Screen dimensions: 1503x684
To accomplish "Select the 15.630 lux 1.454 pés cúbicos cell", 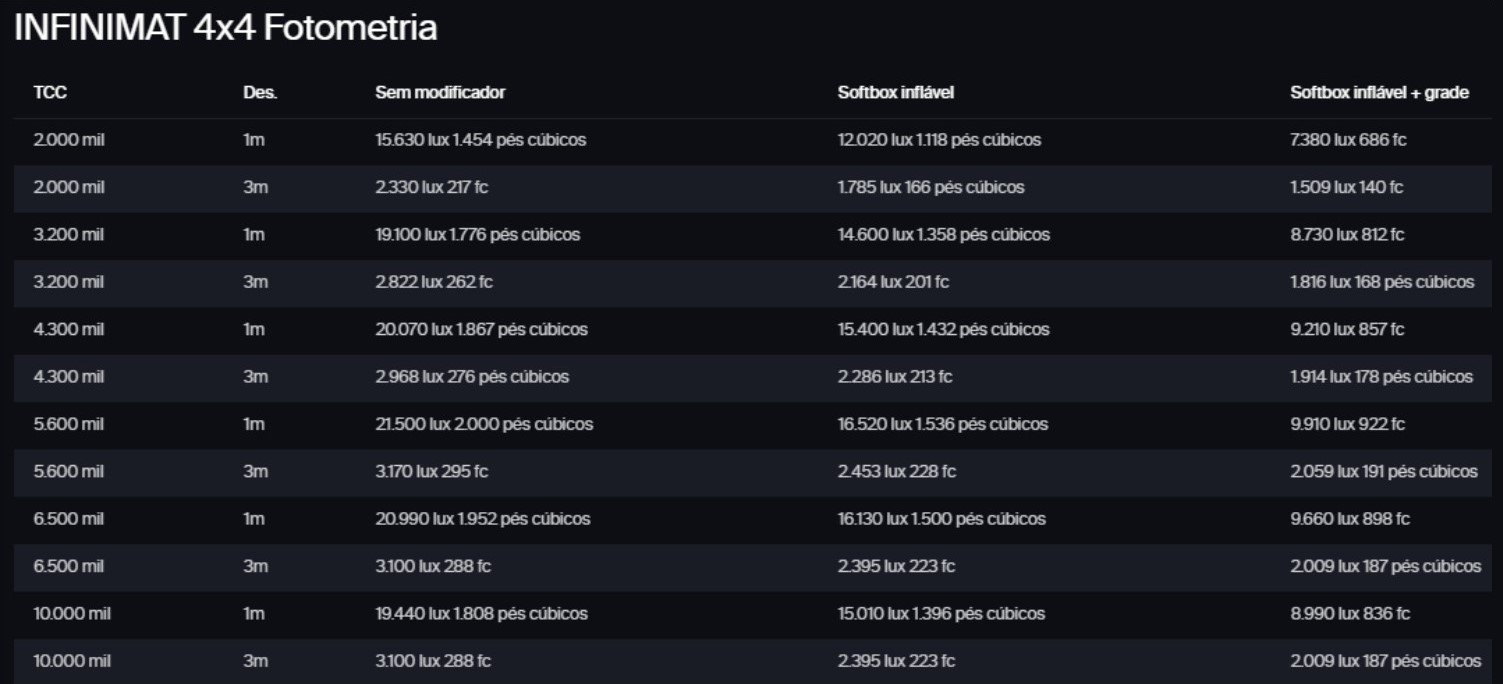I will (x=480, y=140).
